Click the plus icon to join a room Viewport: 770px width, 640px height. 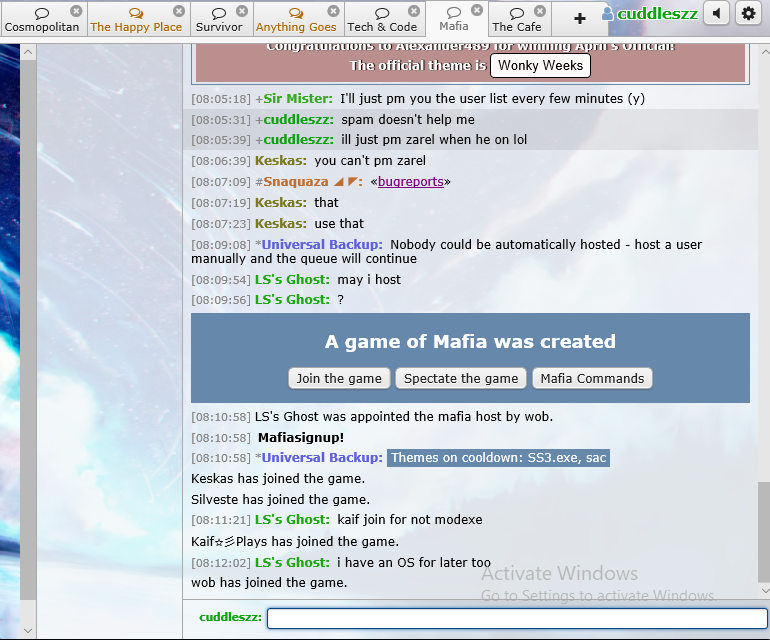click(x=579, y=19)
